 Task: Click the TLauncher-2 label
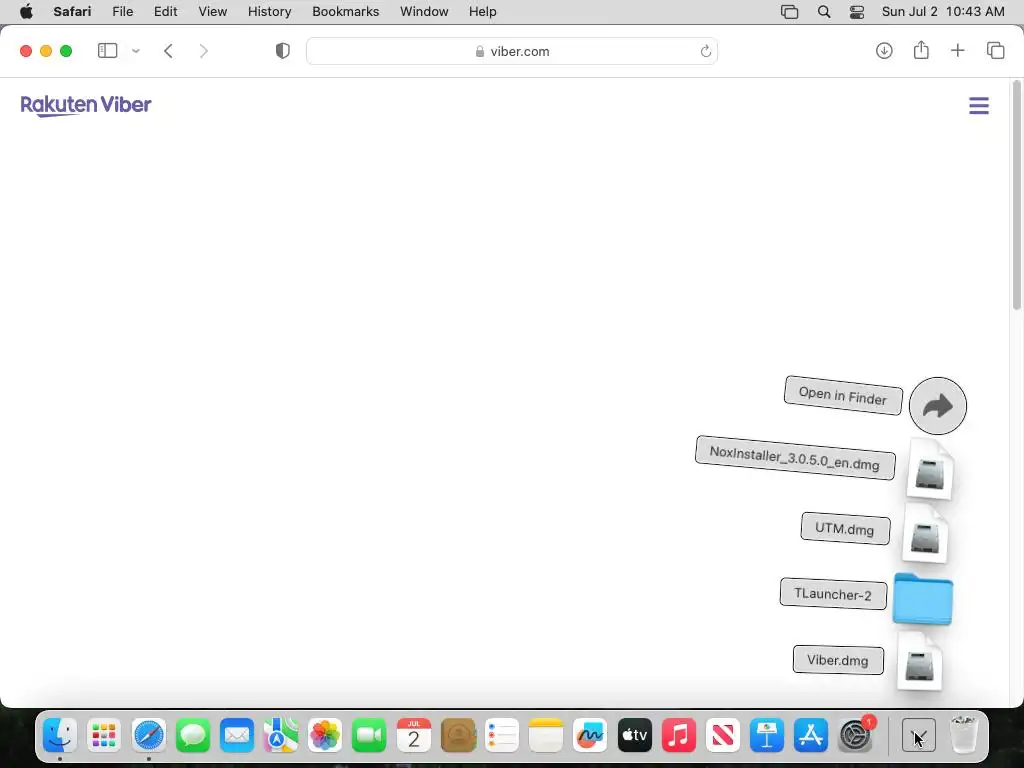(x=833, y=594)
